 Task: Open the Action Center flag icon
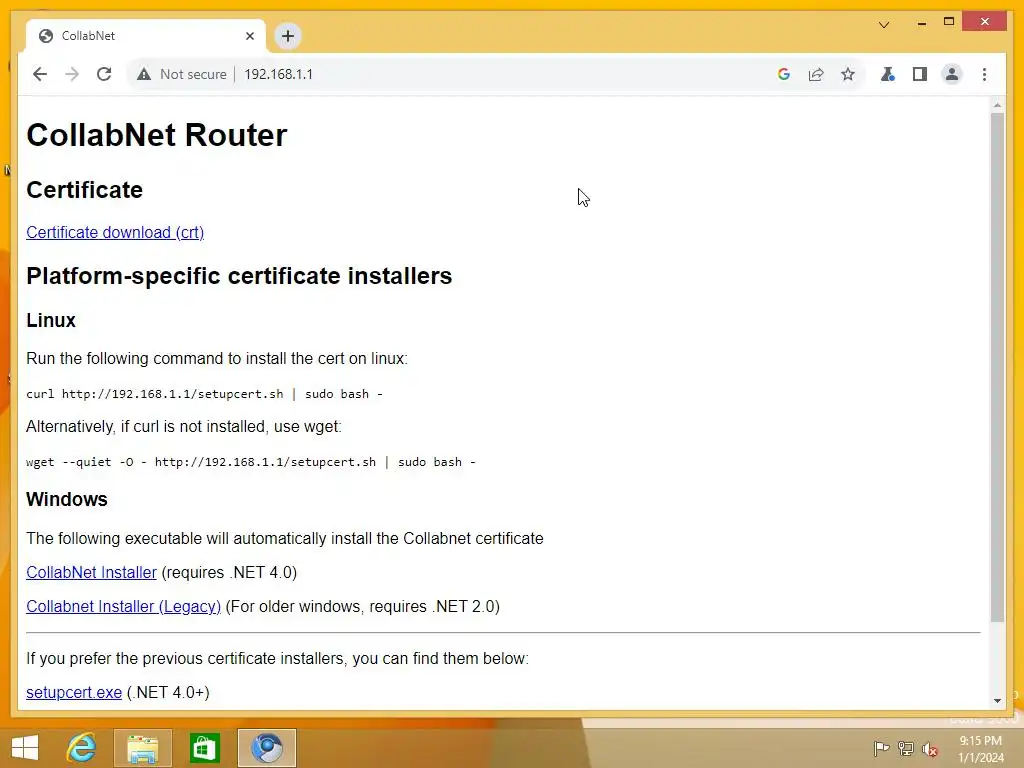[x=881, y=748]
